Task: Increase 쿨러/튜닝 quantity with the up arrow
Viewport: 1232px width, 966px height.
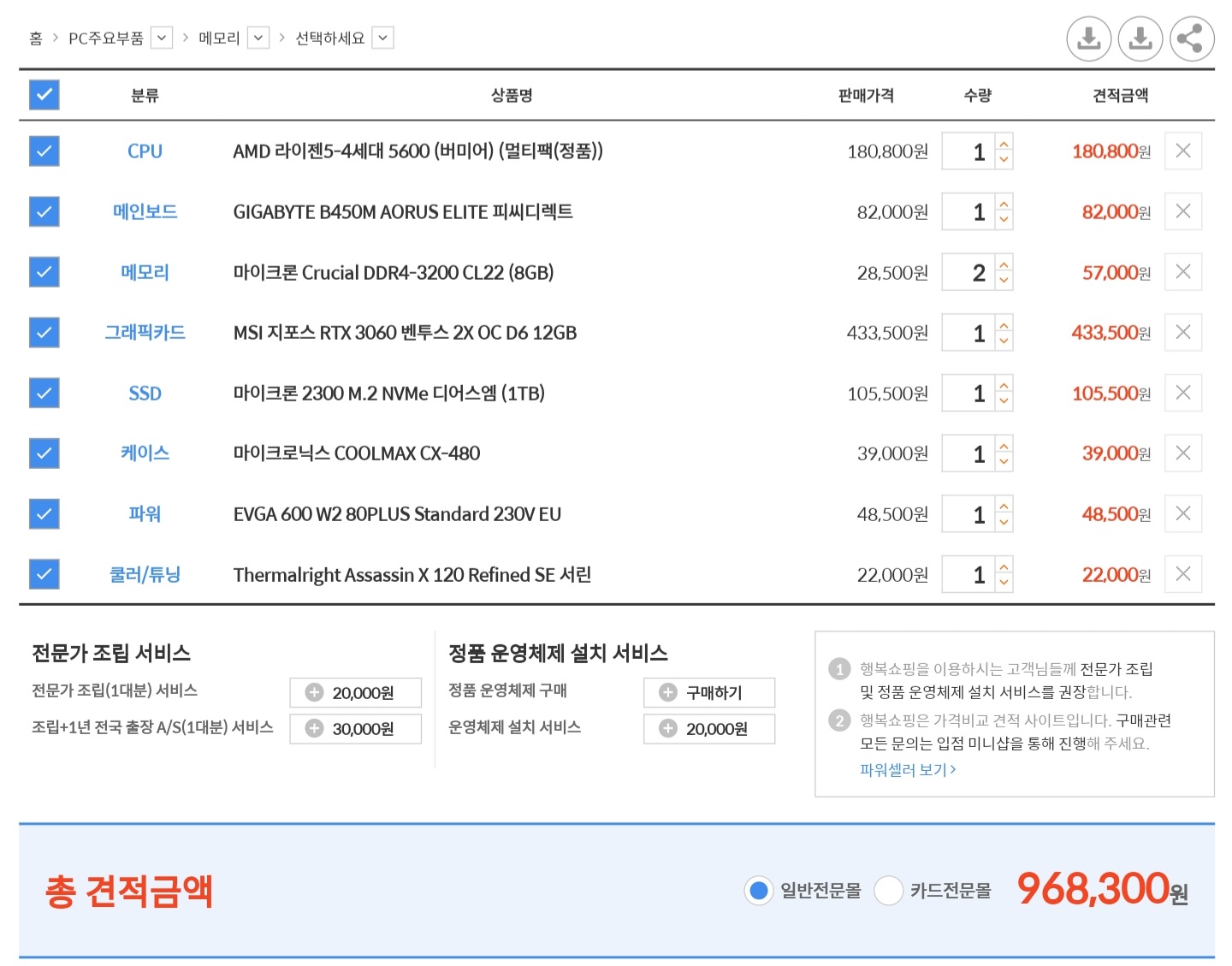Action: coord(1004,566)
